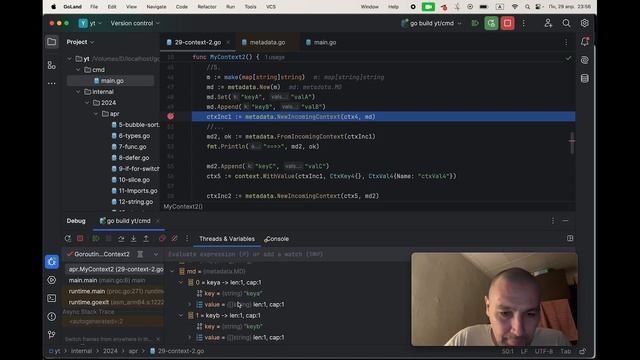
Task: Open the Services sidebar icon
Action: click(x=52, y=280)
